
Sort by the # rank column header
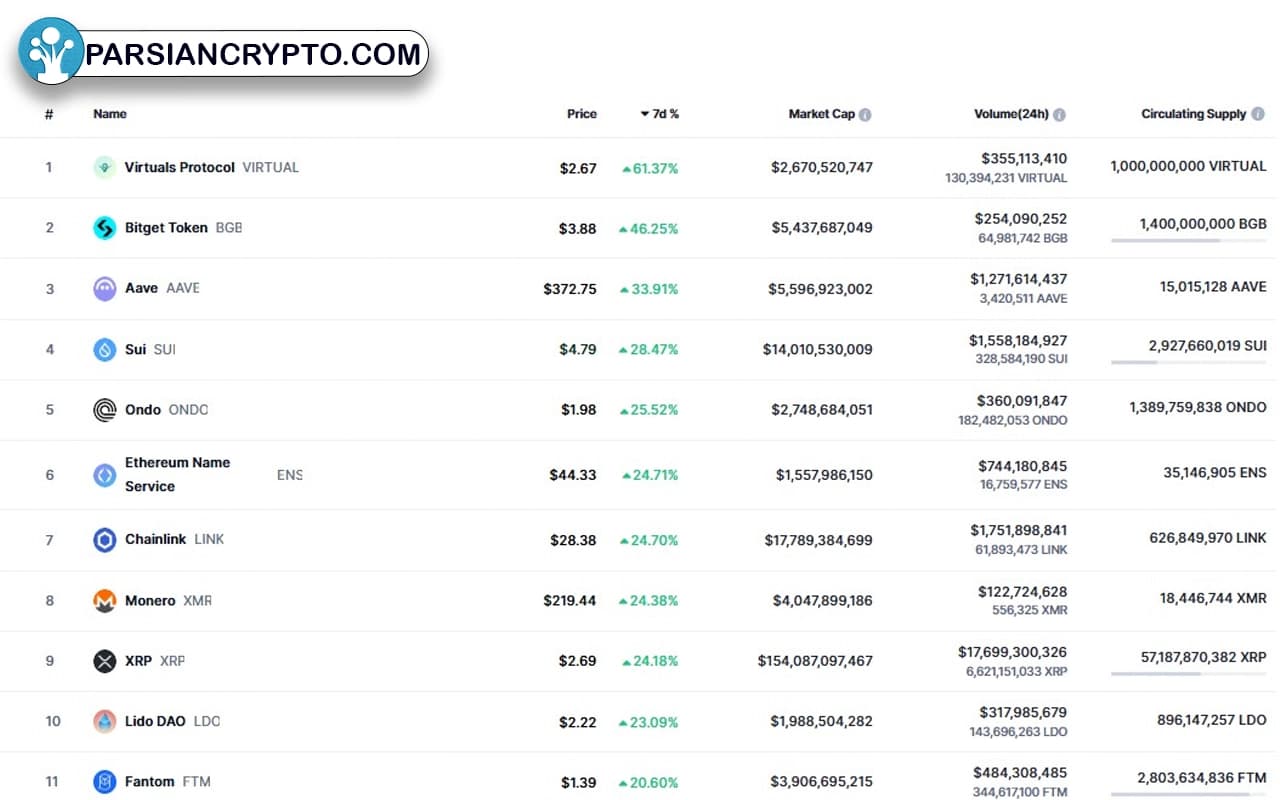49,114
